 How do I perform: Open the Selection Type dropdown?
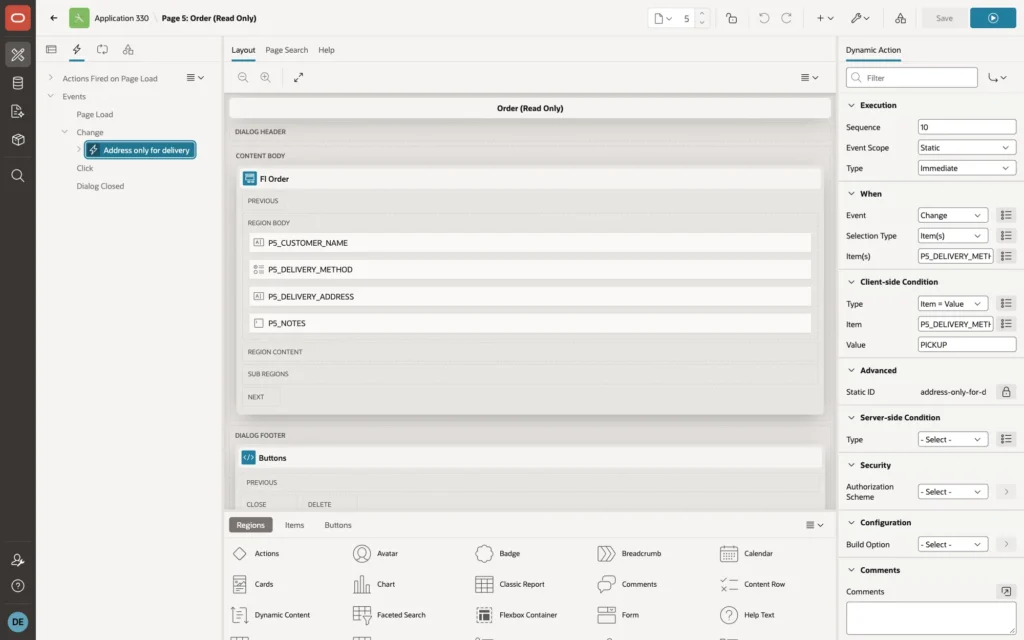tap(952, 236)
